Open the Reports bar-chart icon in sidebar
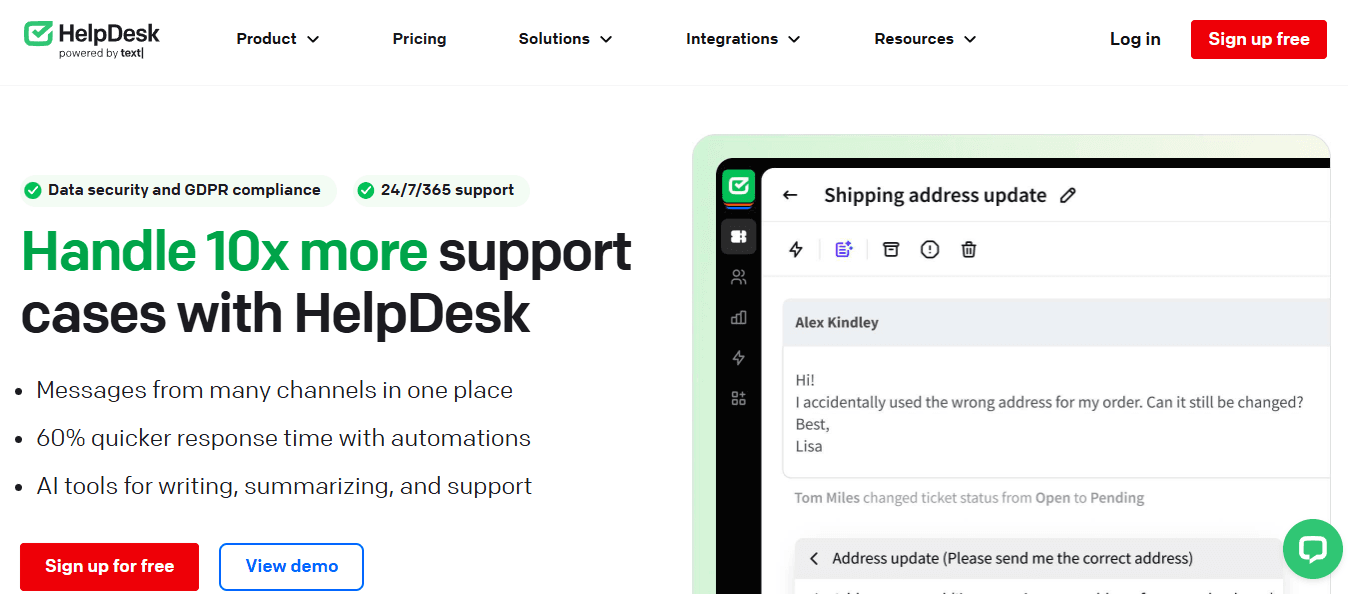 [738, 317]
